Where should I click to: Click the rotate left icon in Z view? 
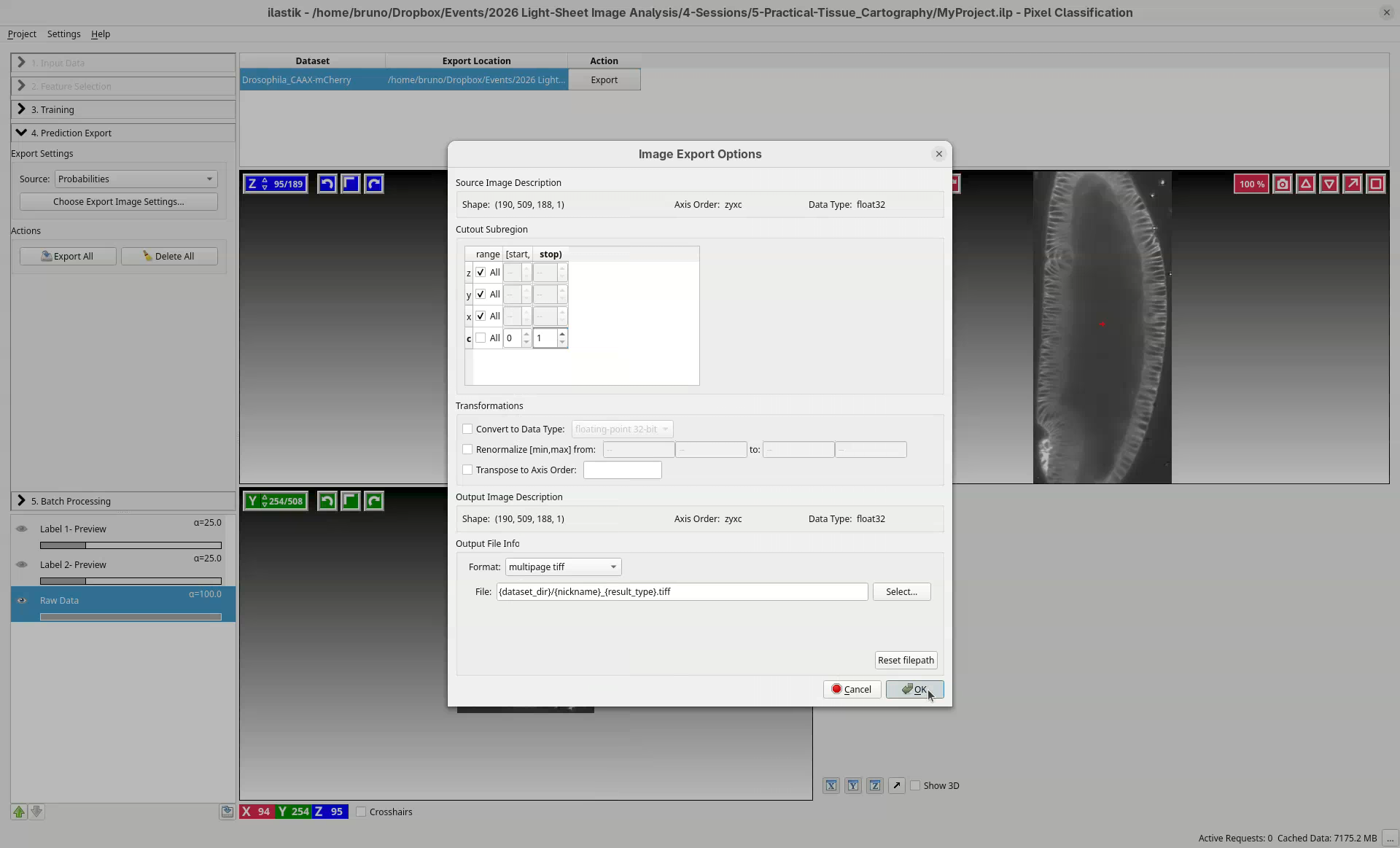click(x=327, y=184)
